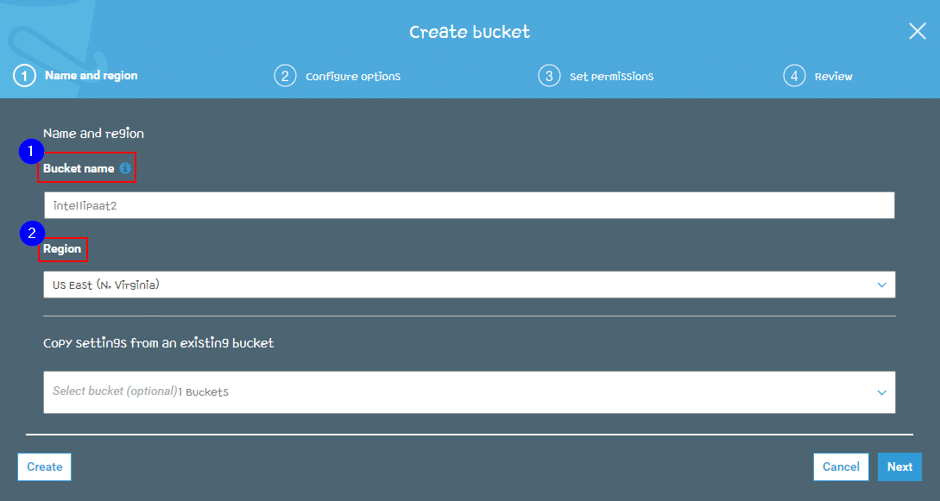Jump to Review step
Screen dimensions: 940x501
point(833,77)
